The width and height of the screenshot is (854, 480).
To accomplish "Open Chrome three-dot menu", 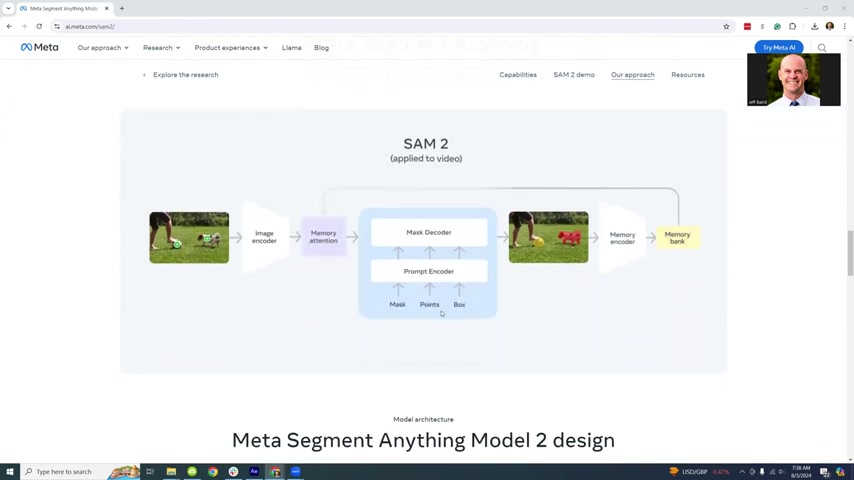I will point(845,26).
